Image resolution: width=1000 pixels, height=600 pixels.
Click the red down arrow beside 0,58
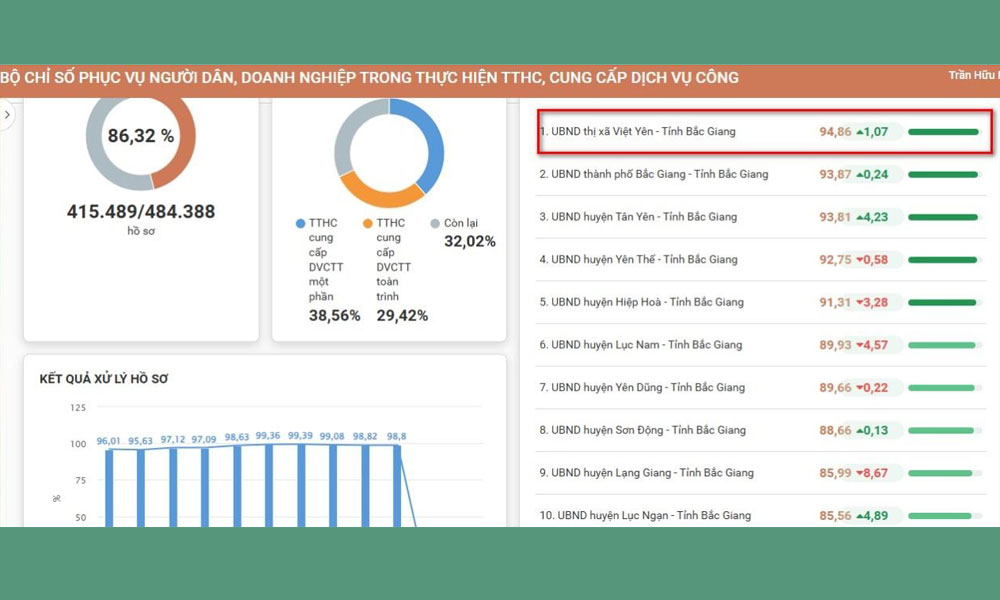pos(860,260)
